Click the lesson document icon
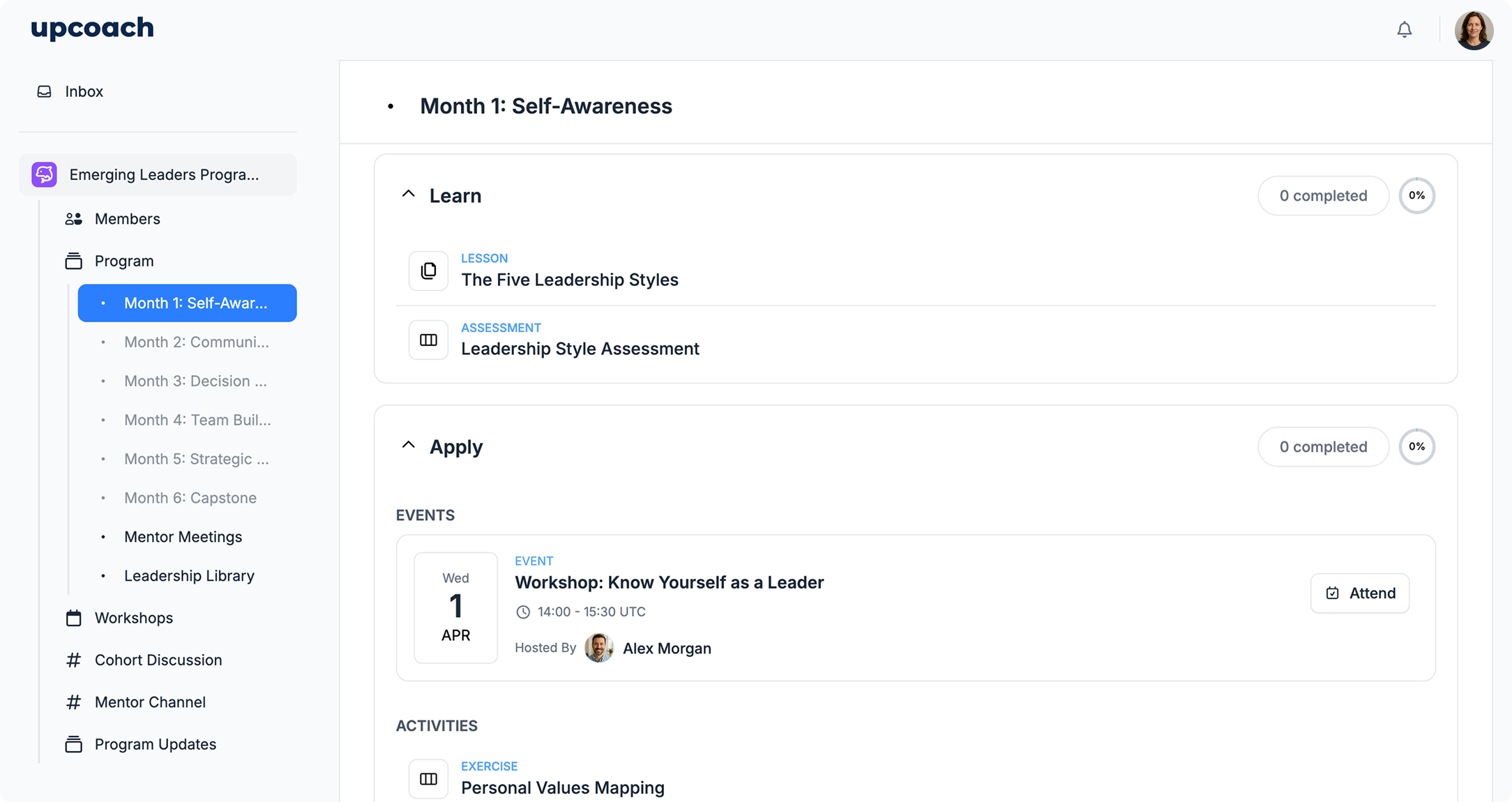 point(428,271)
